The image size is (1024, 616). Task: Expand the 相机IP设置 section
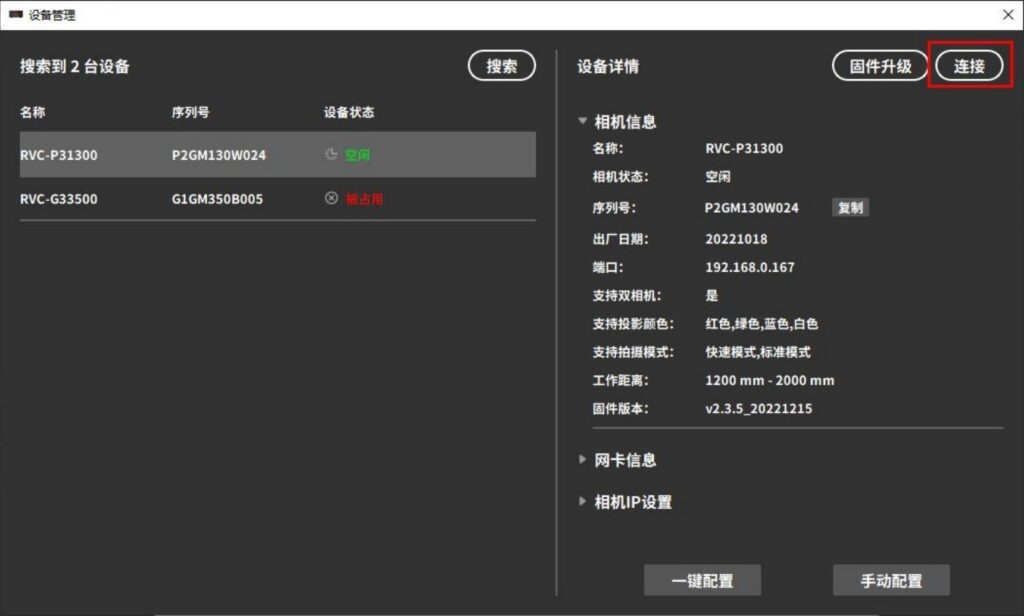coord(583,502)
